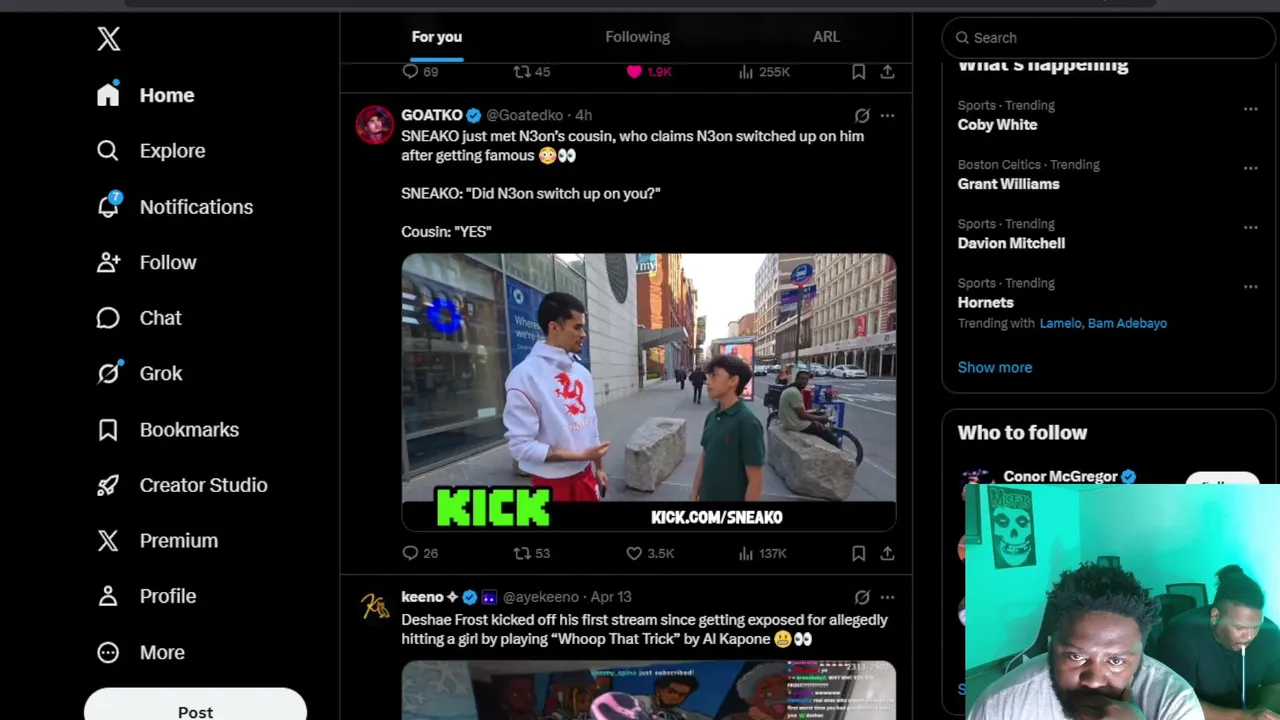This screenshot has height=720, width=1280.
Task: Open more options for Hornets trend
Action: [x=1250, y=286]
